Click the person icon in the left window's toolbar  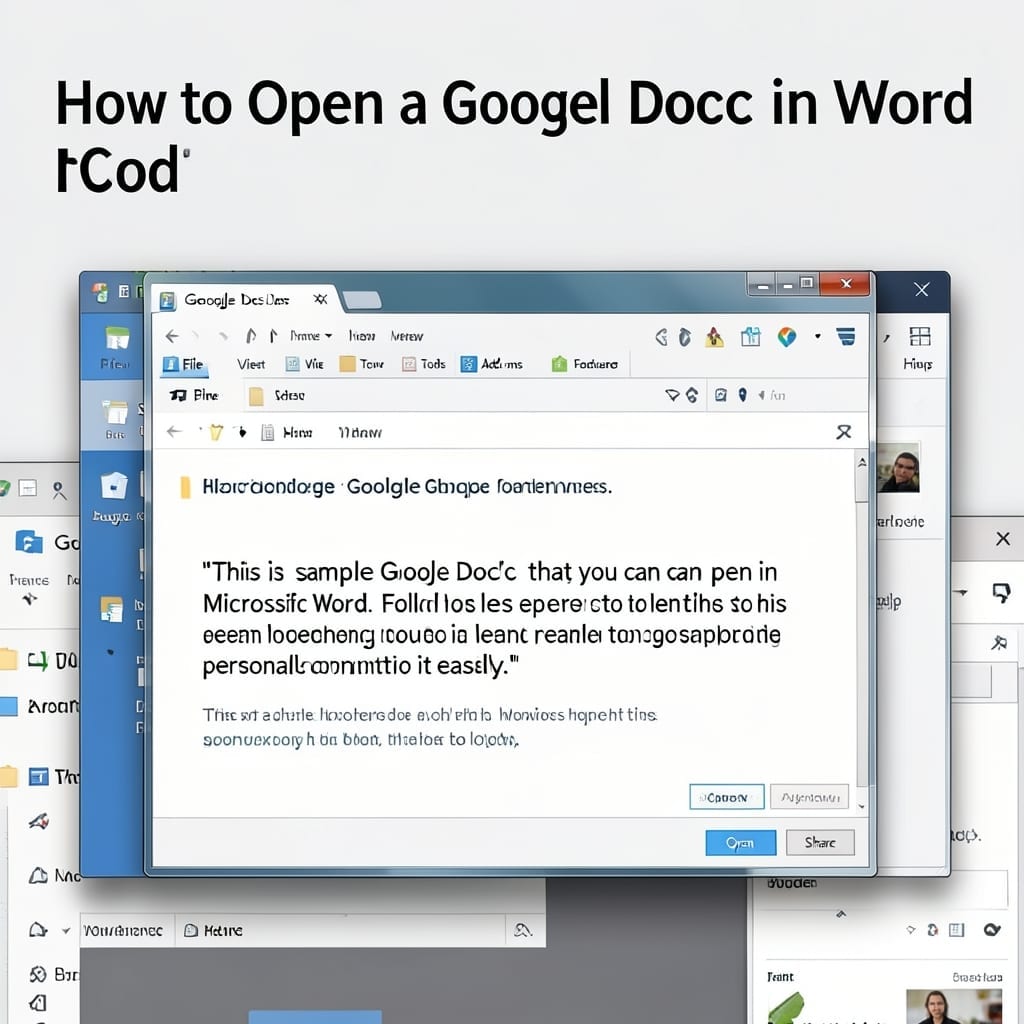pyautogui.click(x=59, y=490)
